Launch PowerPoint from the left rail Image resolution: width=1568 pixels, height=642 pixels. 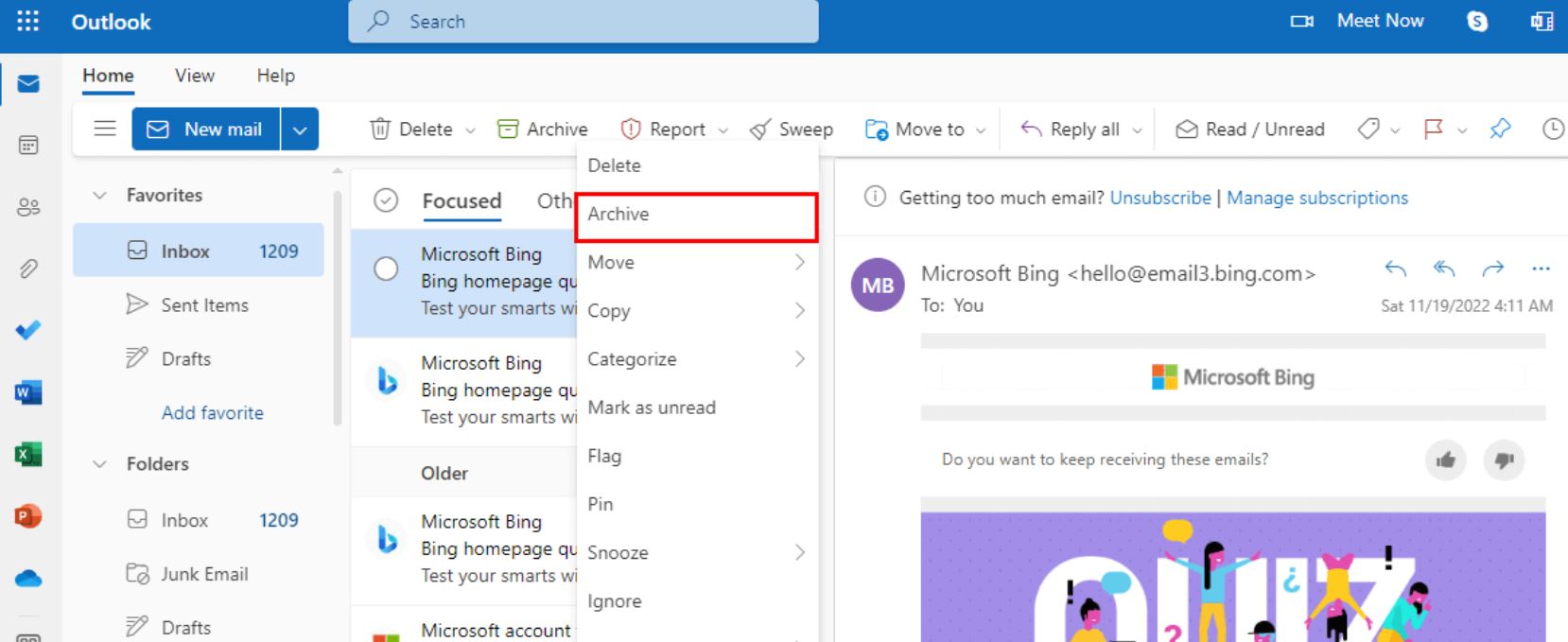(28, 516)
